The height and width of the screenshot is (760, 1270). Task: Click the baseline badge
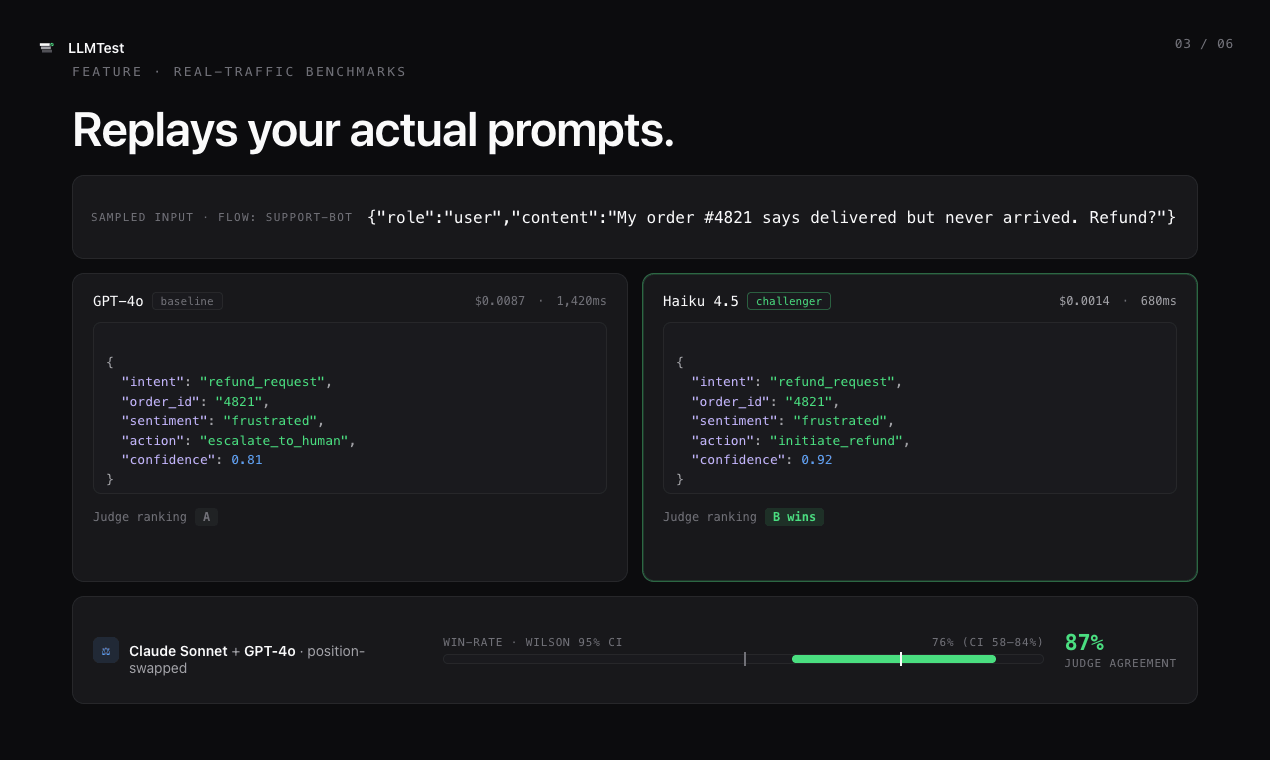[x=187, y=301]
